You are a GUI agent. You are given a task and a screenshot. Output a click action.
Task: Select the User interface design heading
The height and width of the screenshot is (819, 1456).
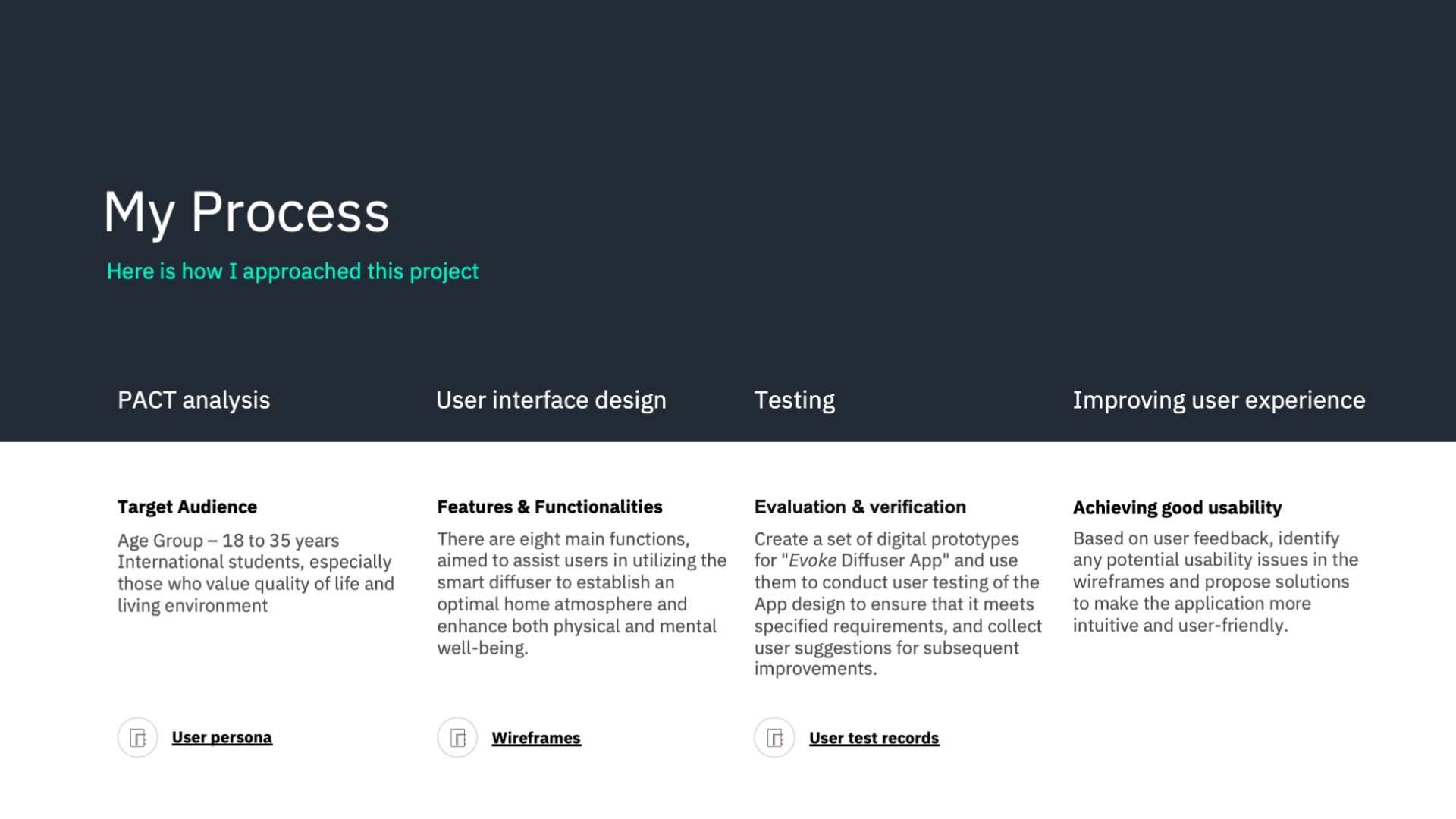(x=551, y=400)
